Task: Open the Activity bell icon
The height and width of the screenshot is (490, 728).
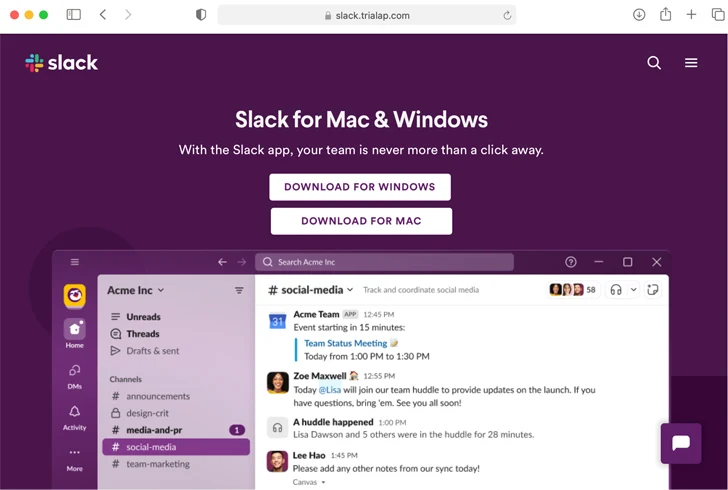Action: click(x=75, y=416)
